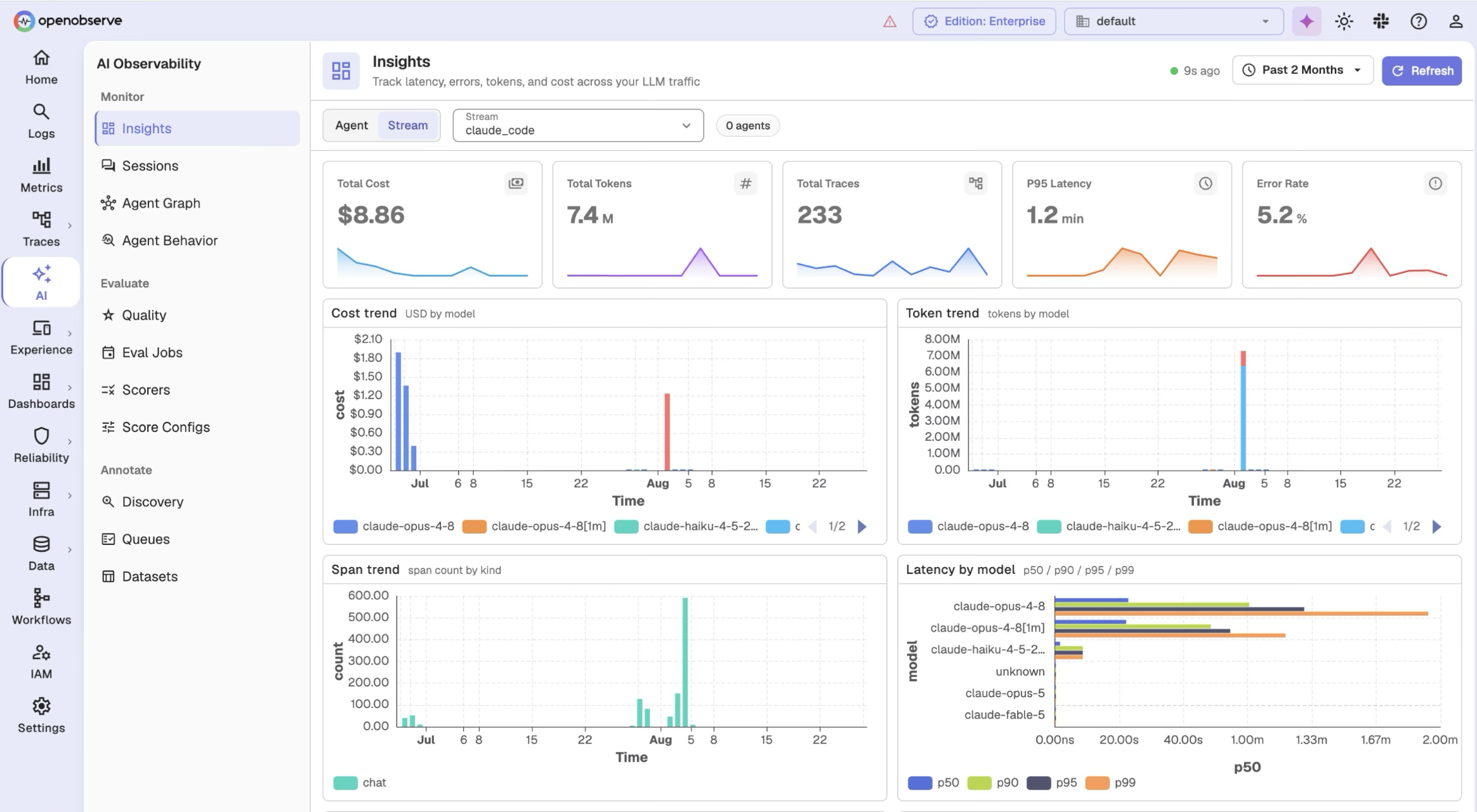Expand the Dashboards submenu chevron

pos(70,388)
